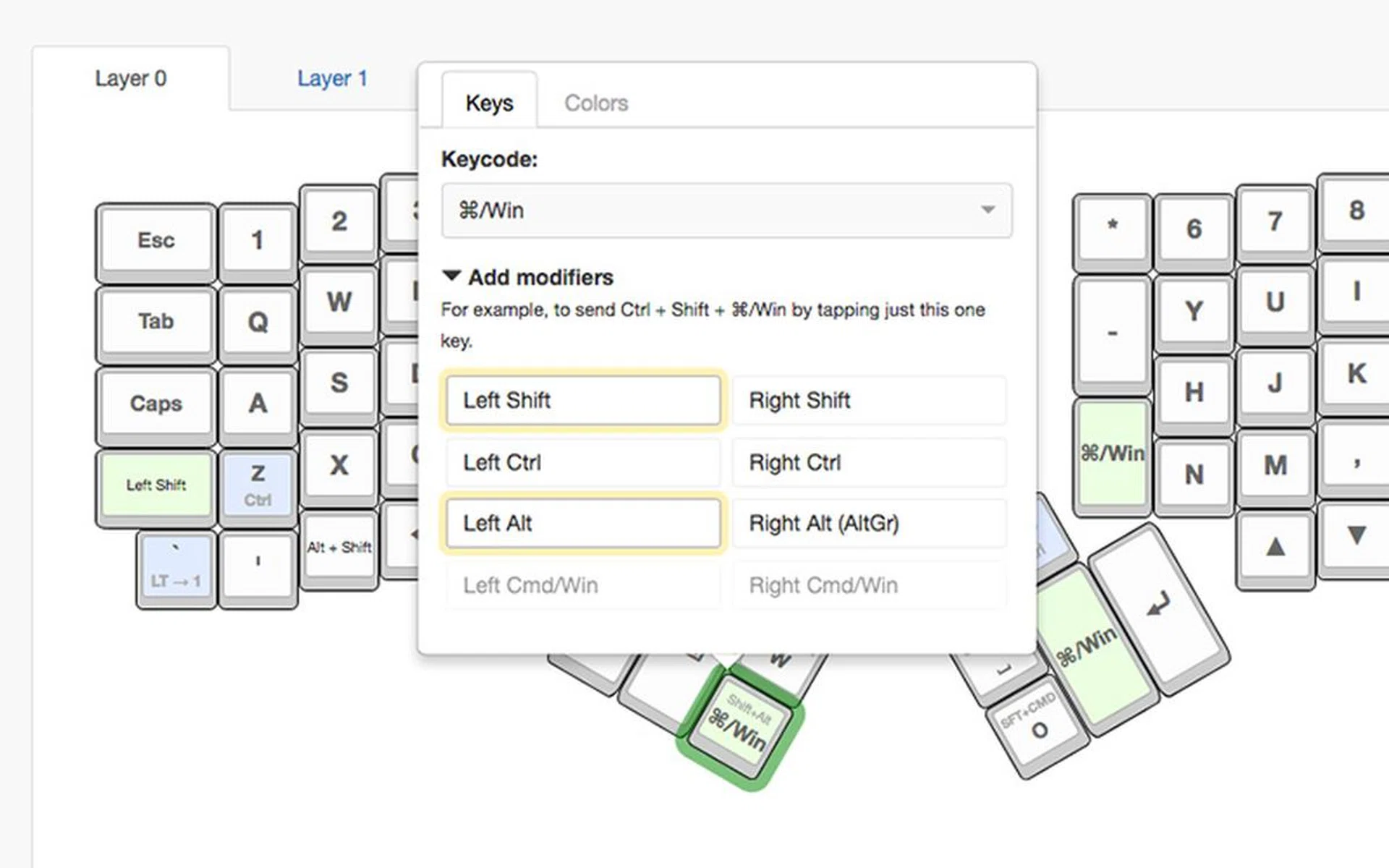Viewport: 1389px width, 868px height.
Task: Select the down arrow key
Action: (1356, 536)
